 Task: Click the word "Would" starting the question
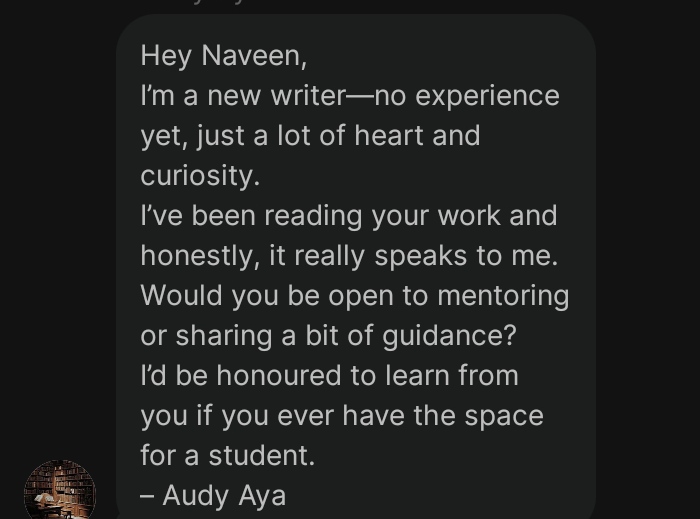click(x=181, y=295)
